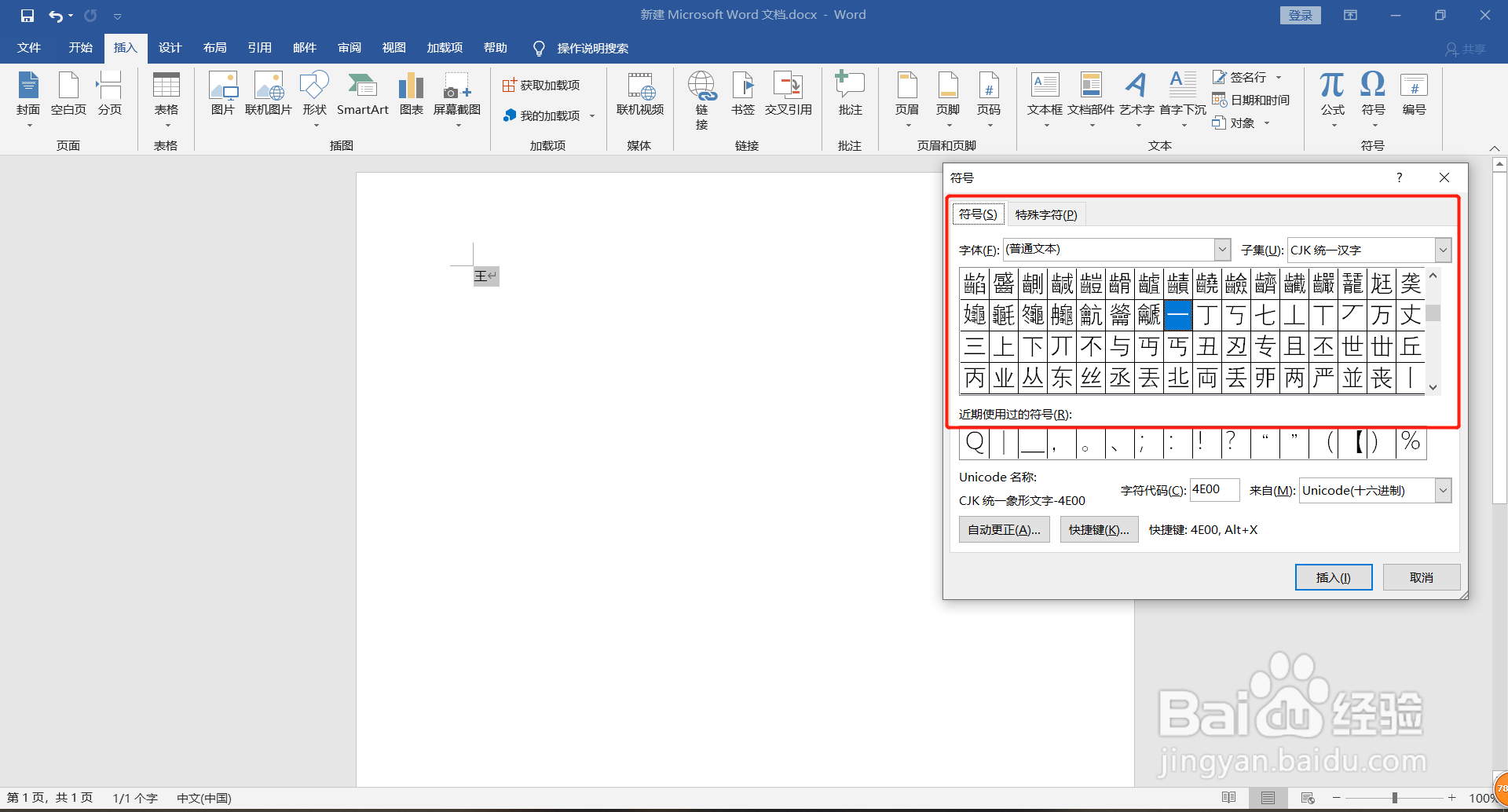Insert an equation (公式)
This screenshot has width=1508, height=812.
point(1332,98)
